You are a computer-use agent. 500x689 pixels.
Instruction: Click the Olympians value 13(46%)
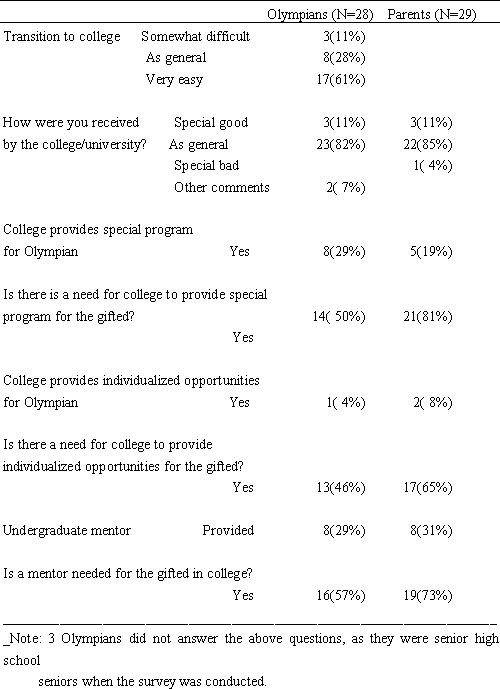click(341, 487)
